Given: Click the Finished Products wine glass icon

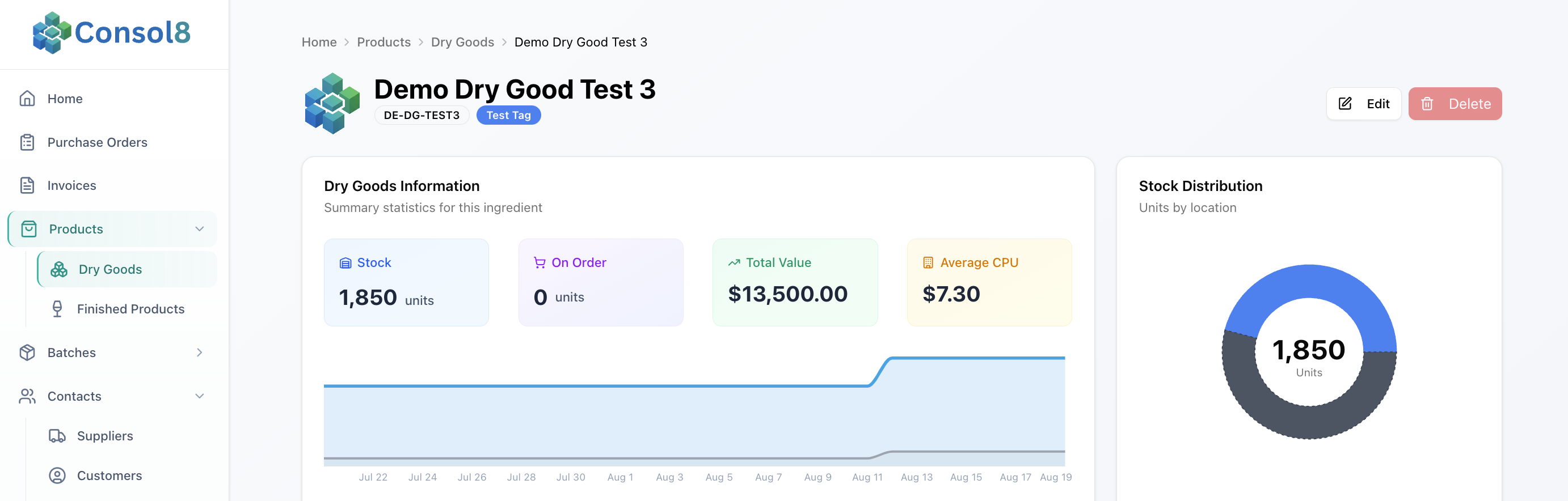Looking at the screenshot, I should click(x=57, y=309).
